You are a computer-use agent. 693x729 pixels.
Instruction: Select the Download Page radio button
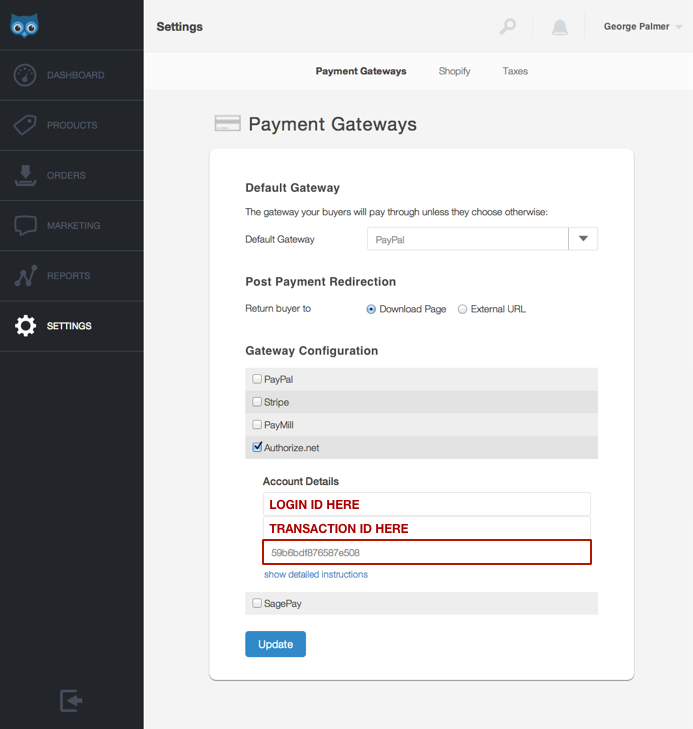[x=371, y=309]
